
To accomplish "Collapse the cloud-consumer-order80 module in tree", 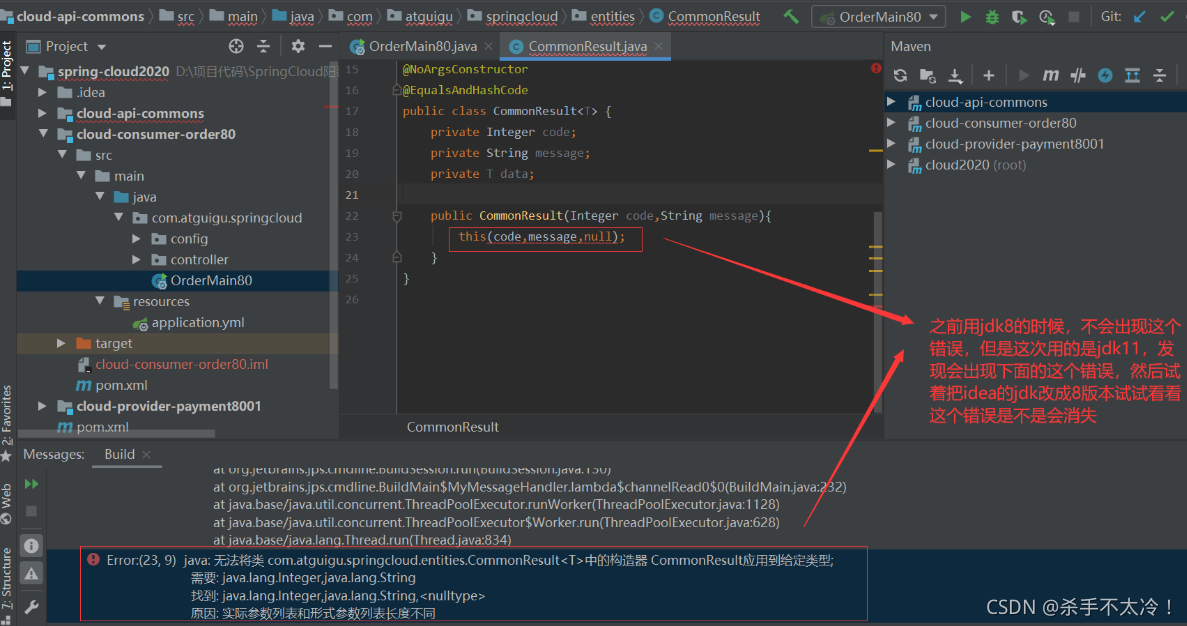I will pos(42,134).
